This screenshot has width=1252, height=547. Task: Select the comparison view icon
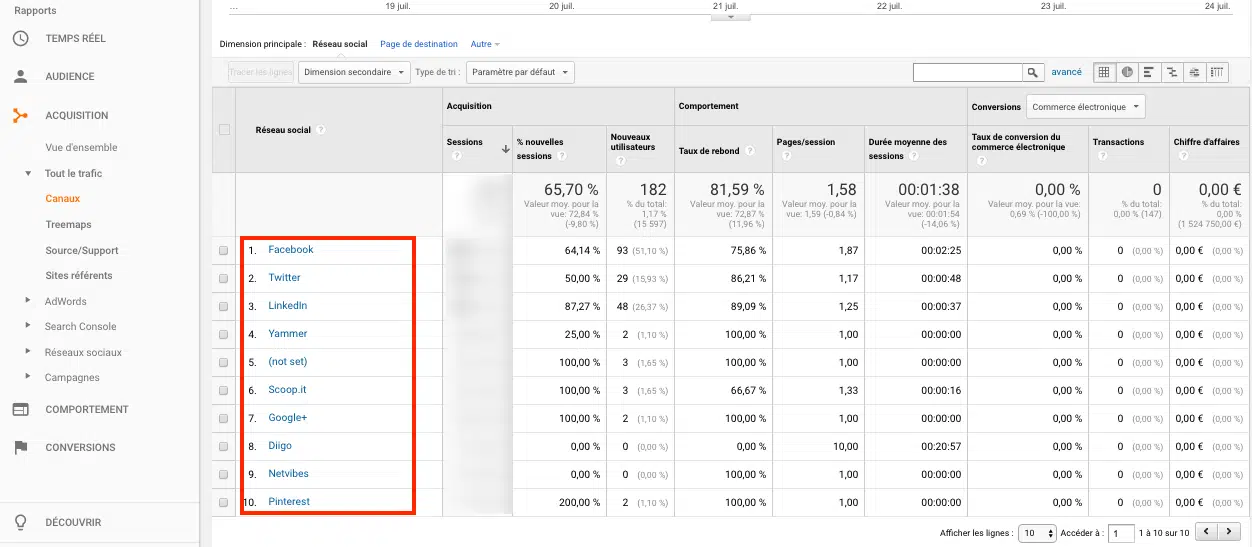point(1172,72)
